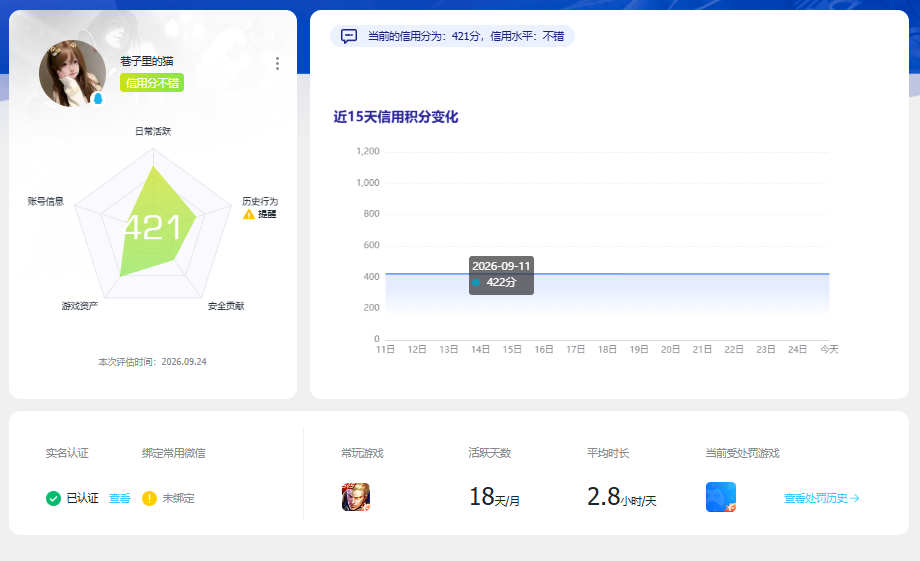Click the 421 score in radar chart
This screenshot has height=561, width=920.
153,228
